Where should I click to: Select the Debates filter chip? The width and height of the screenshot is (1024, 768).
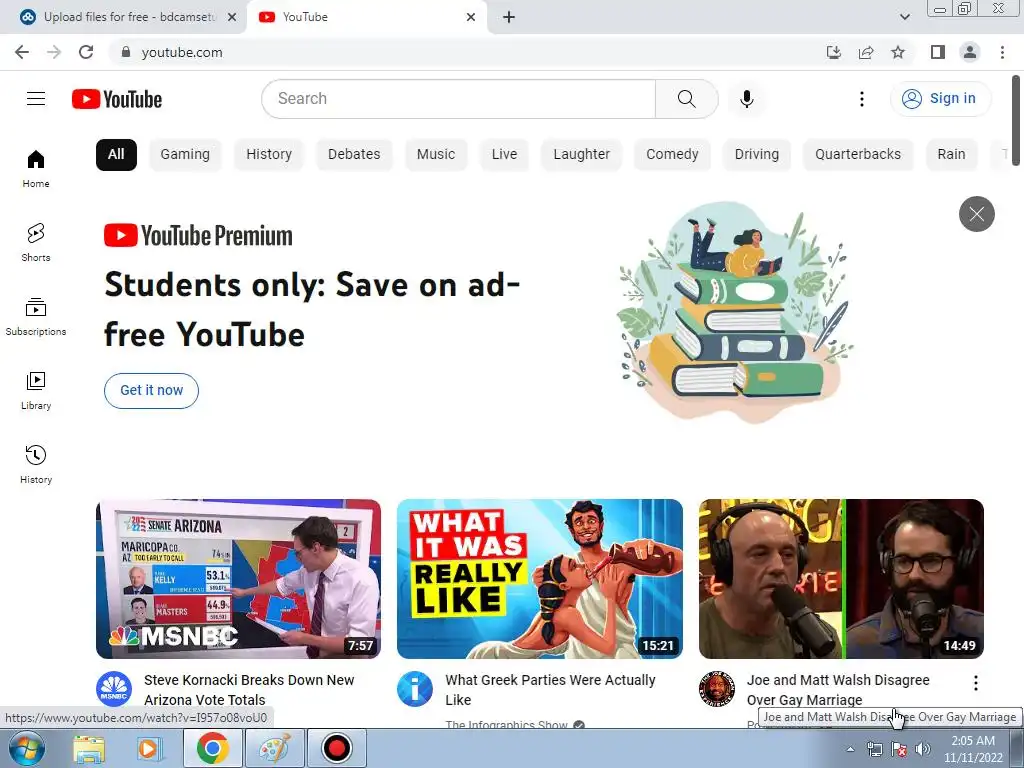[x=354, y=155]
